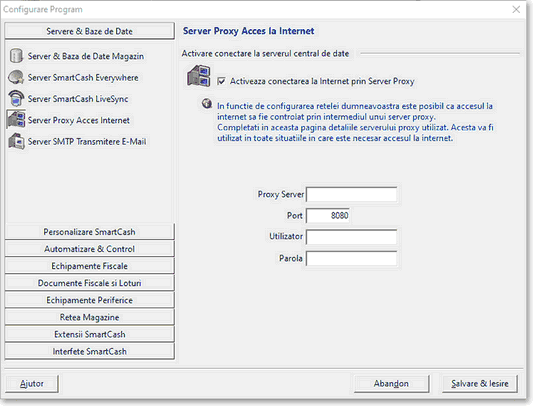551x418 pixels.
Task: Toggle Activeaza conectarea la Internet prin Server Proxy
Action: tap(221, 81)
